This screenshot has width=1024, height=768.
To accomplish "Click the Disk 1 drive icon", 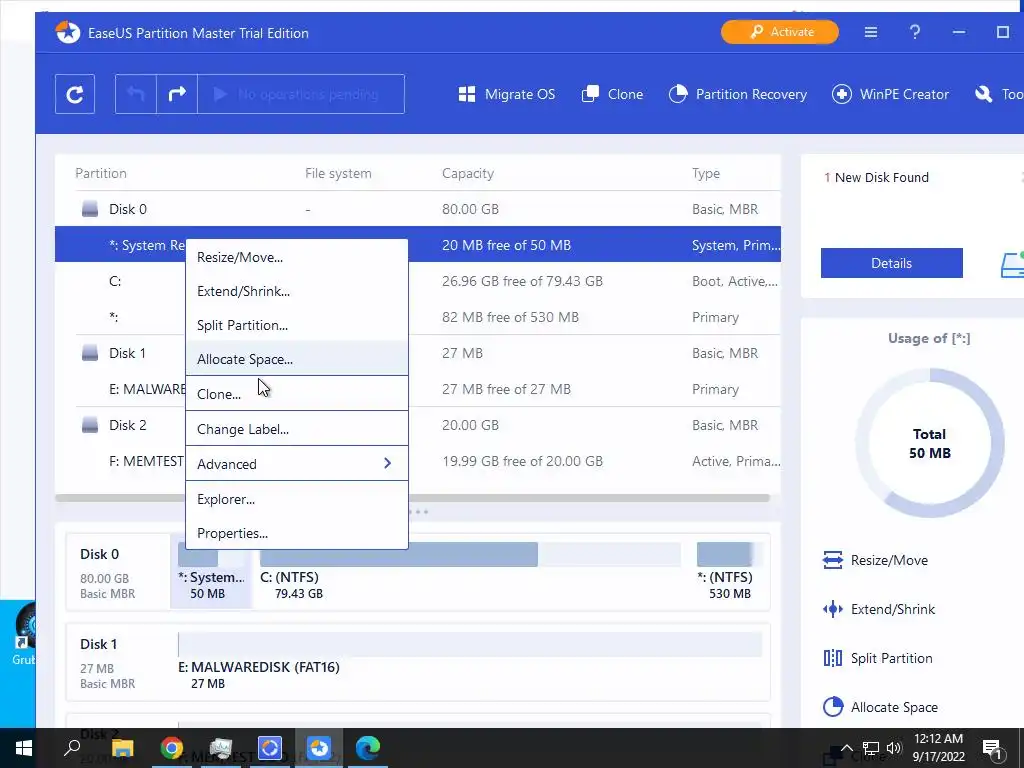I will pos(90,353).
